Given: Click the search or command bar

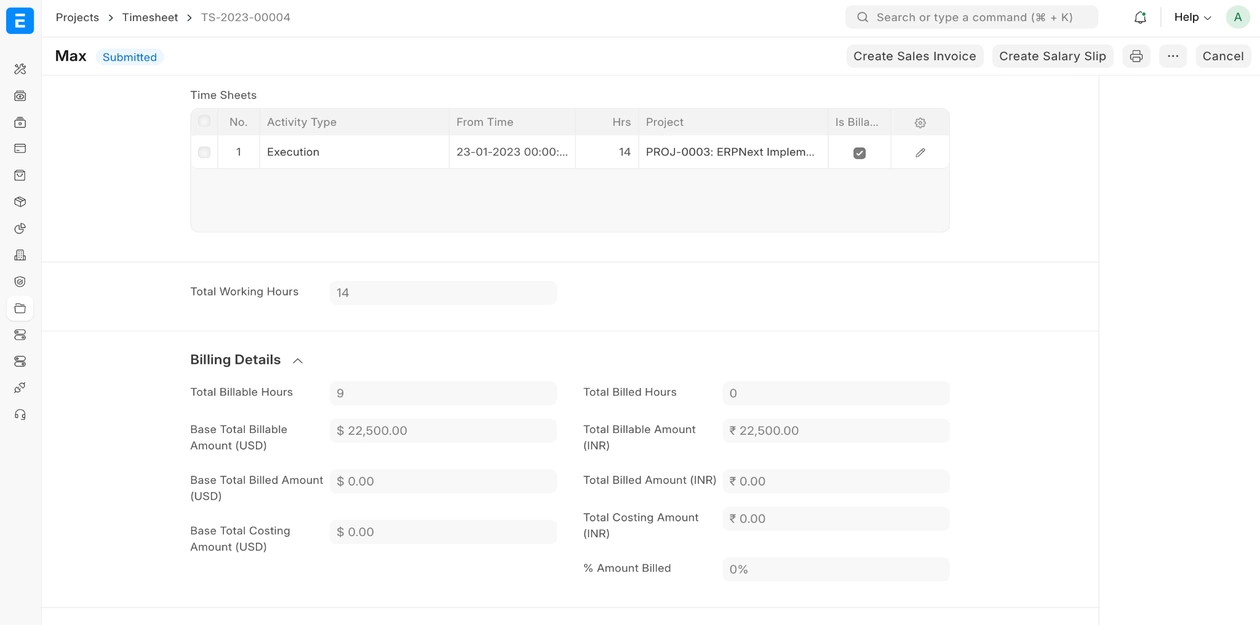Looking at the screenshot, I should coord(971,17).
